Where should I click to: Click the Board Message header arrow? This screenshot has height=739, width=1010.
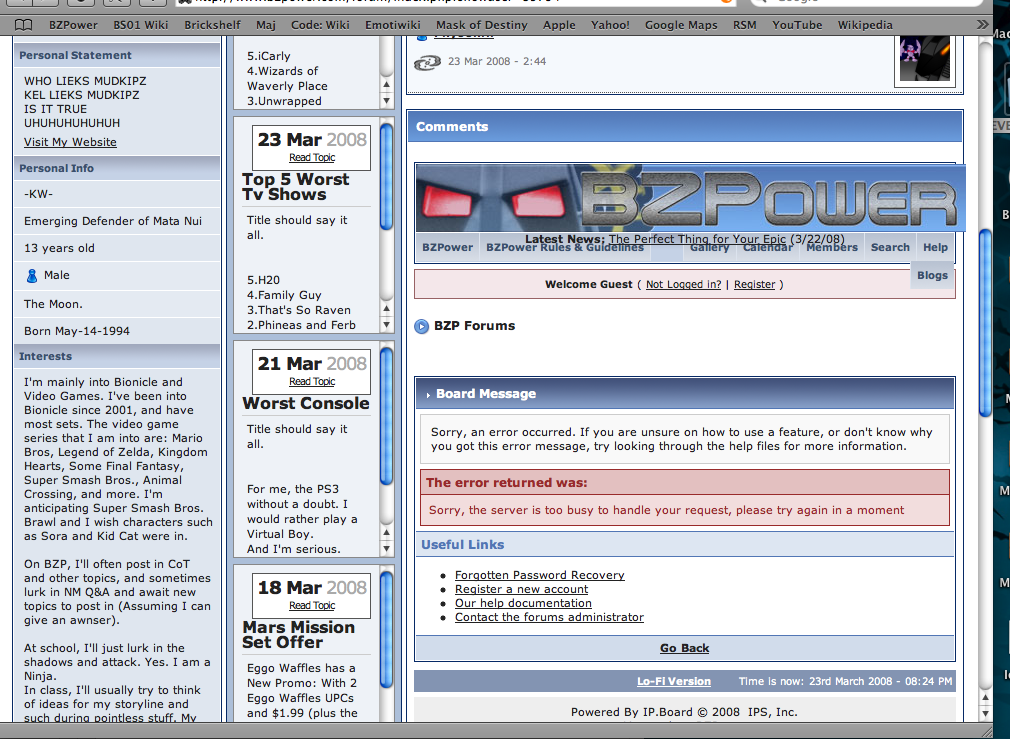[x=428, y=395]
